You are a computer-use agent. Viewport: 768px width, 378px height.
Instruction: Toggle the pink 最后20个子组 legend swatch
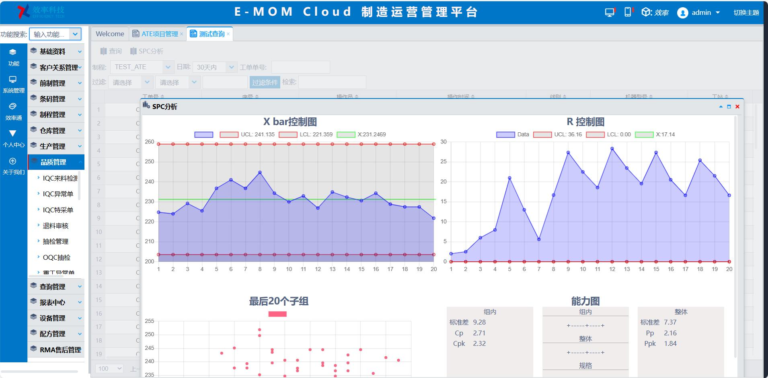coord(277,314)
